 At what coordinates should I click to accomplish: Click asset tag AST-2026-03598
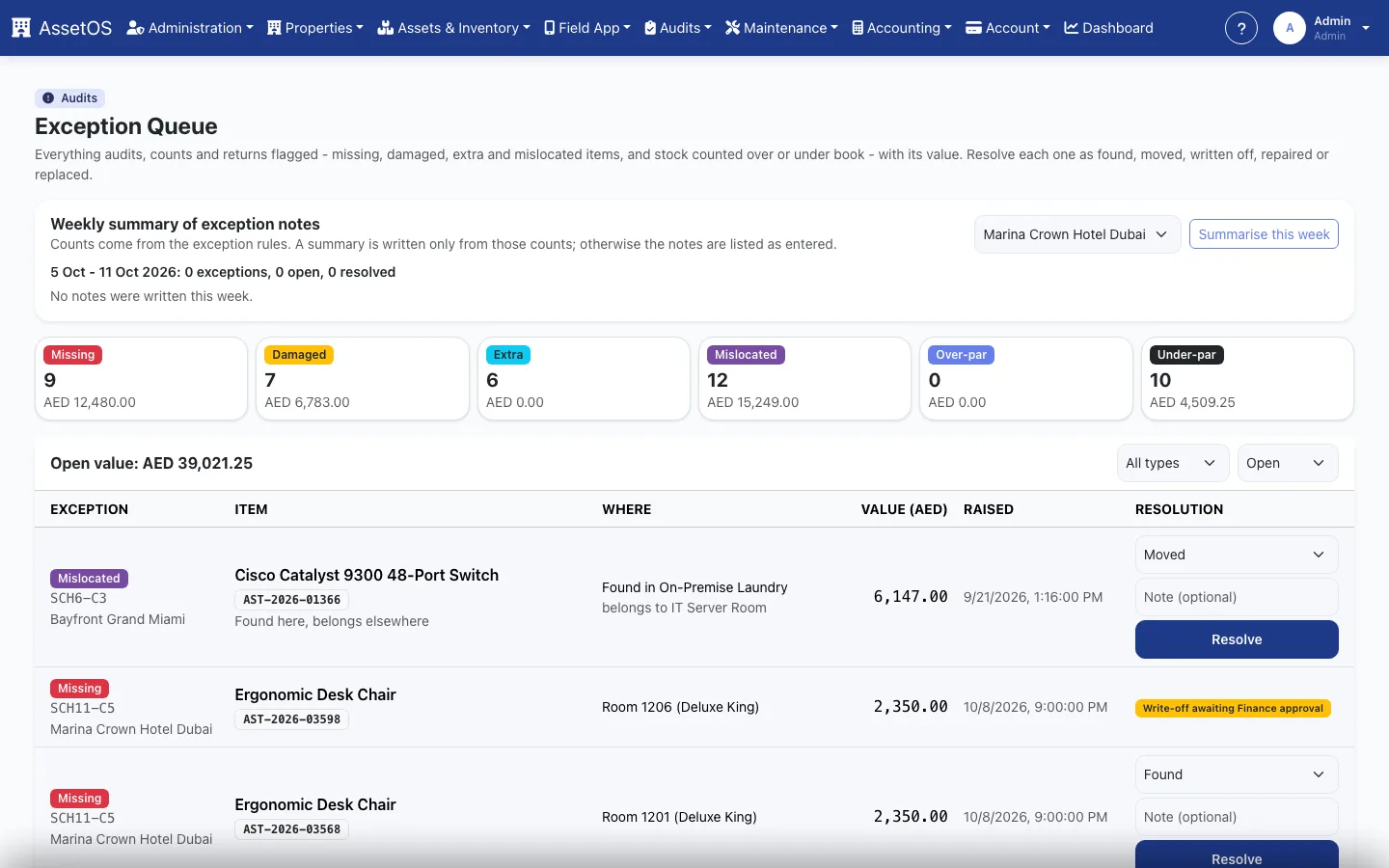(291, 719)
